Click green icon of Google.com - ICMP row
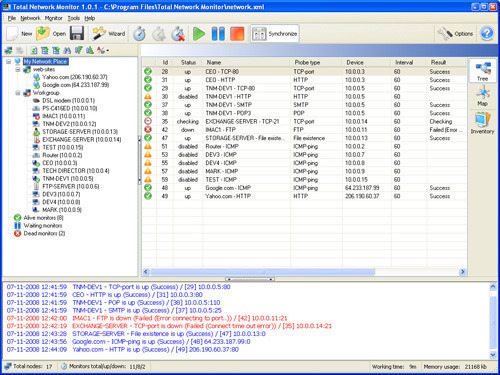Image resolution: width=500 pixels, height=375 pixels. [x=148, y=188]
